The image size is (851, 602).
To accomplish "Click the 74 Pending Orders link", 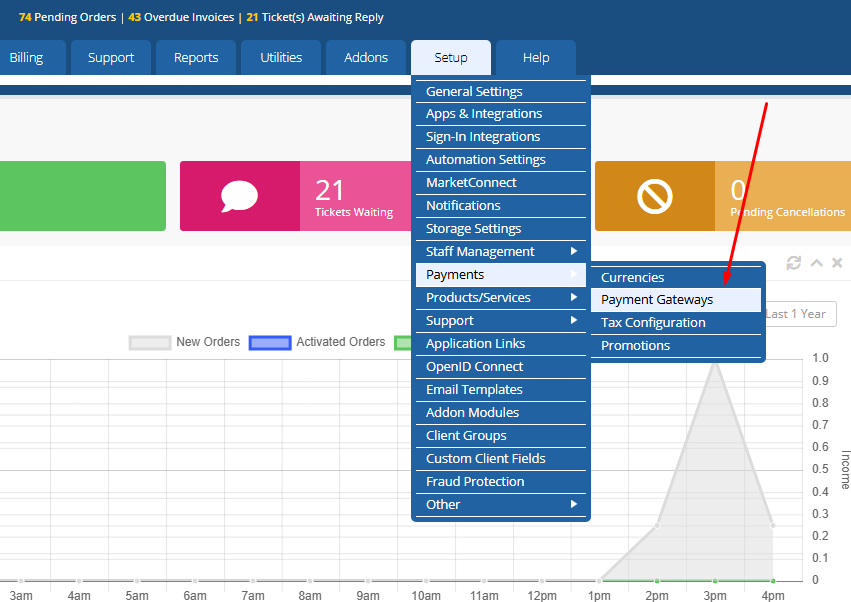I will (x=67, y=17).
